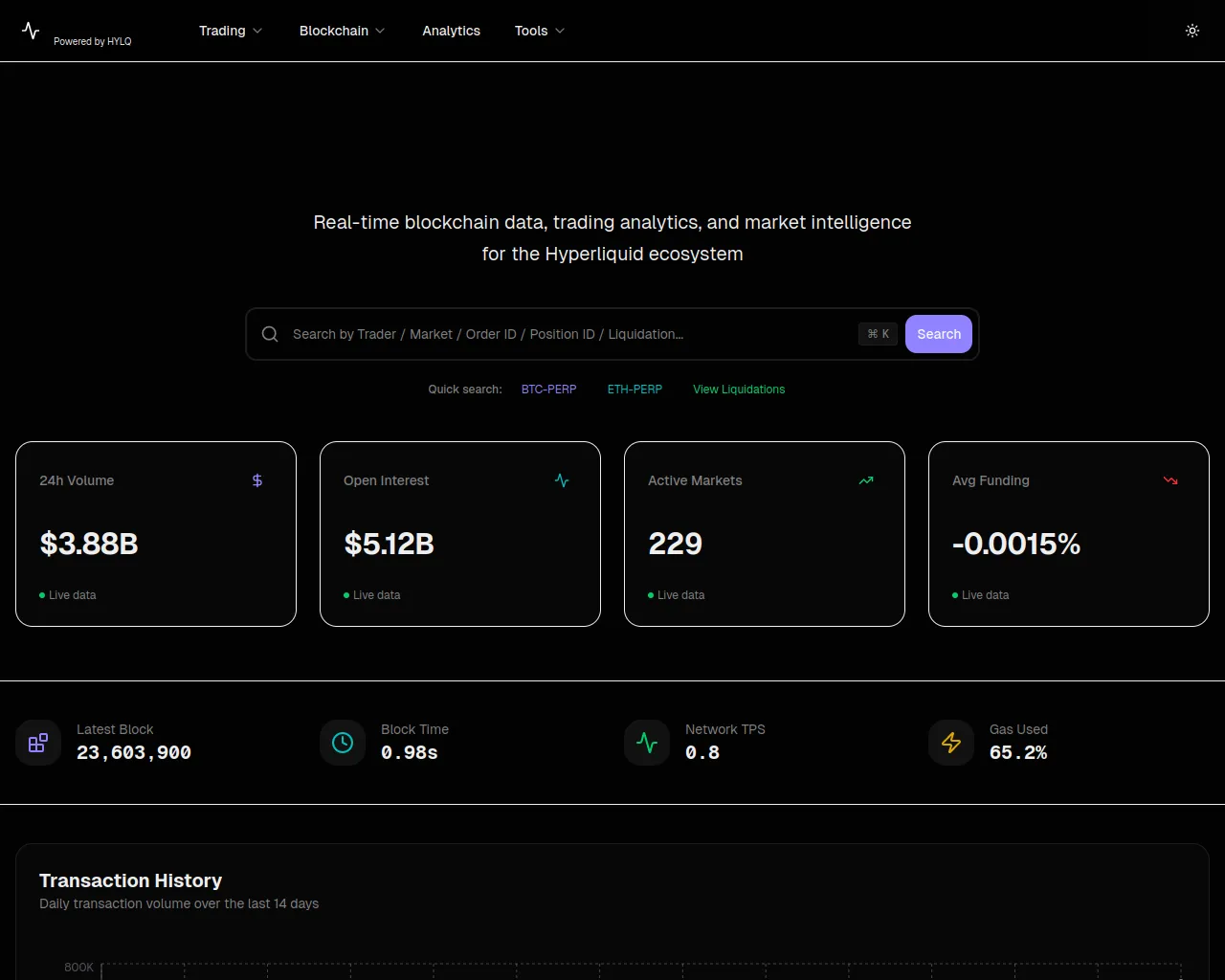Click the activity icon beside Network TPS
Viewport: 1225px width, 980px height.
point(647,743)
